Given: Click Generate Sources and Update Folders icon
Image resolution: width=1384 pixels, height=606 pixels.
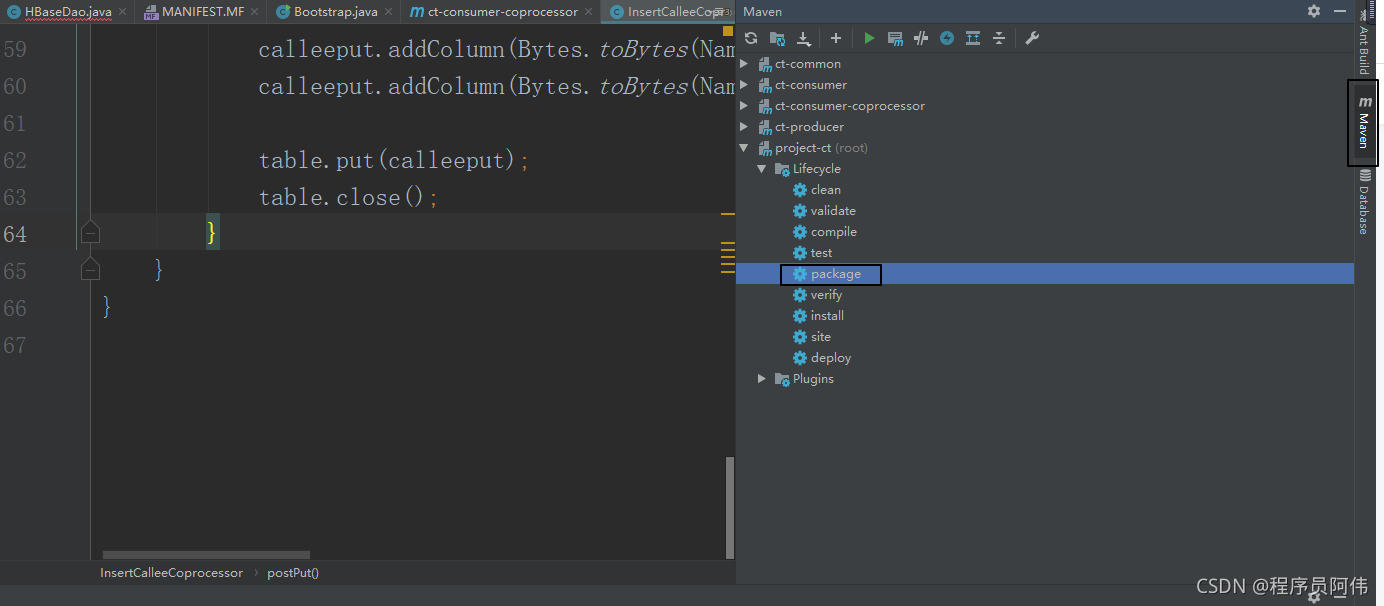Looking at the screenshot, I should (777, 38).
